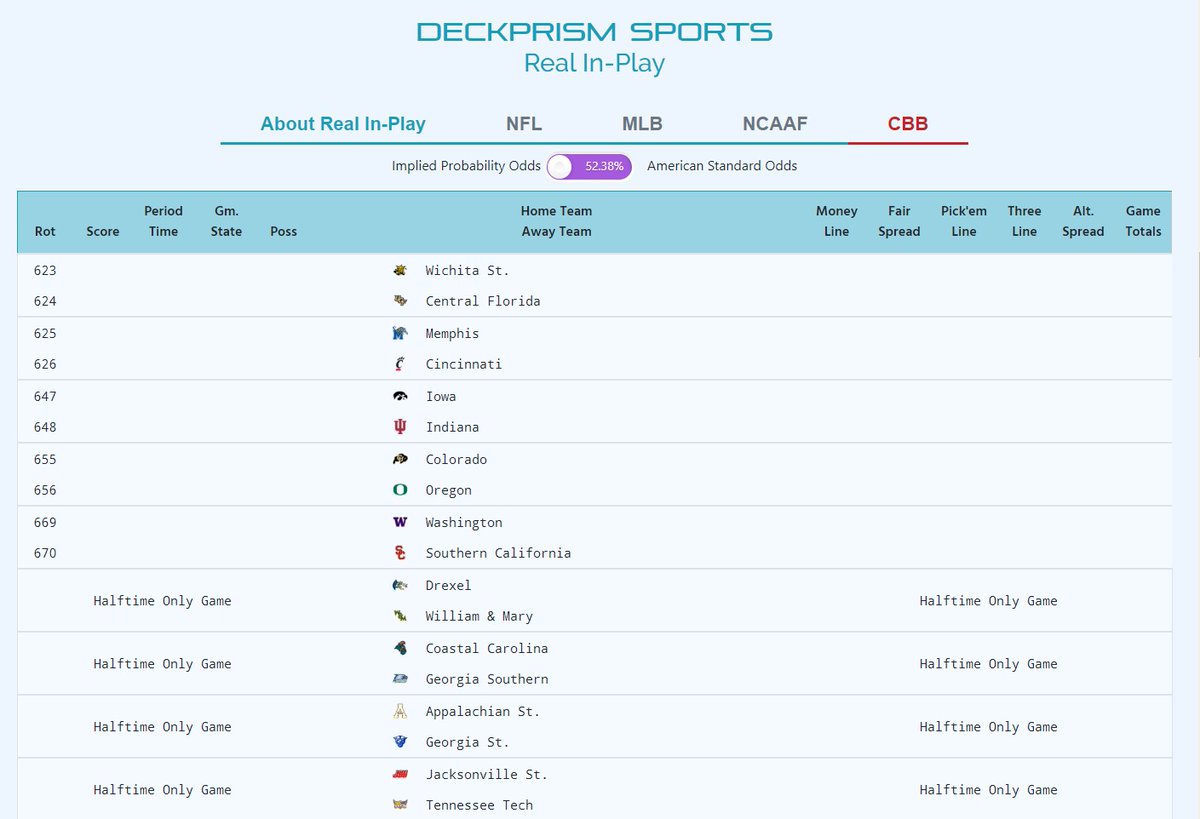1200x819 pixels.
Task: Switch to the NCAAF tab
Action: 775,124
